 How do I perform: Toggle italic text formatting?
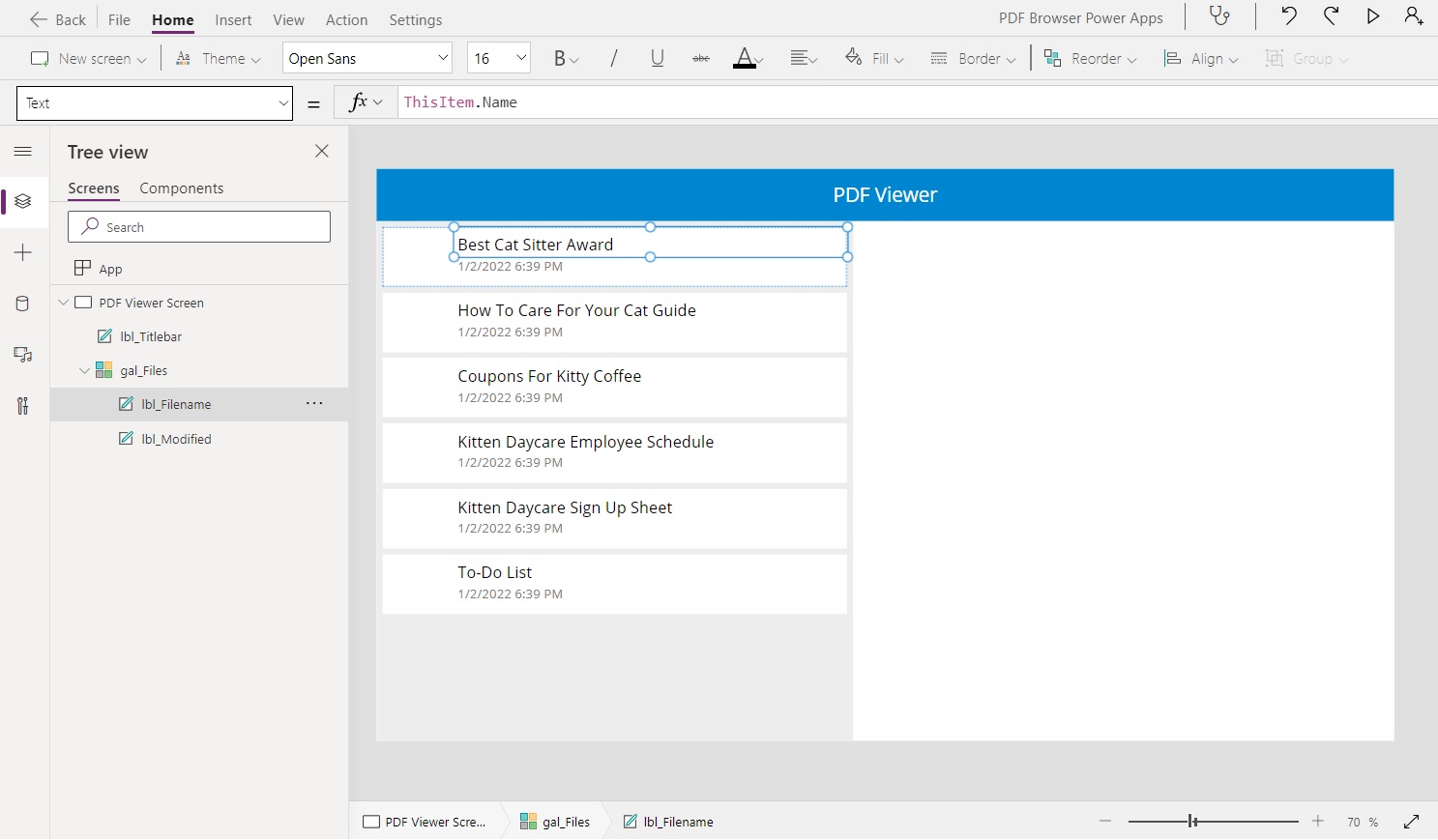pyautogui.click(x=613, y=58)
